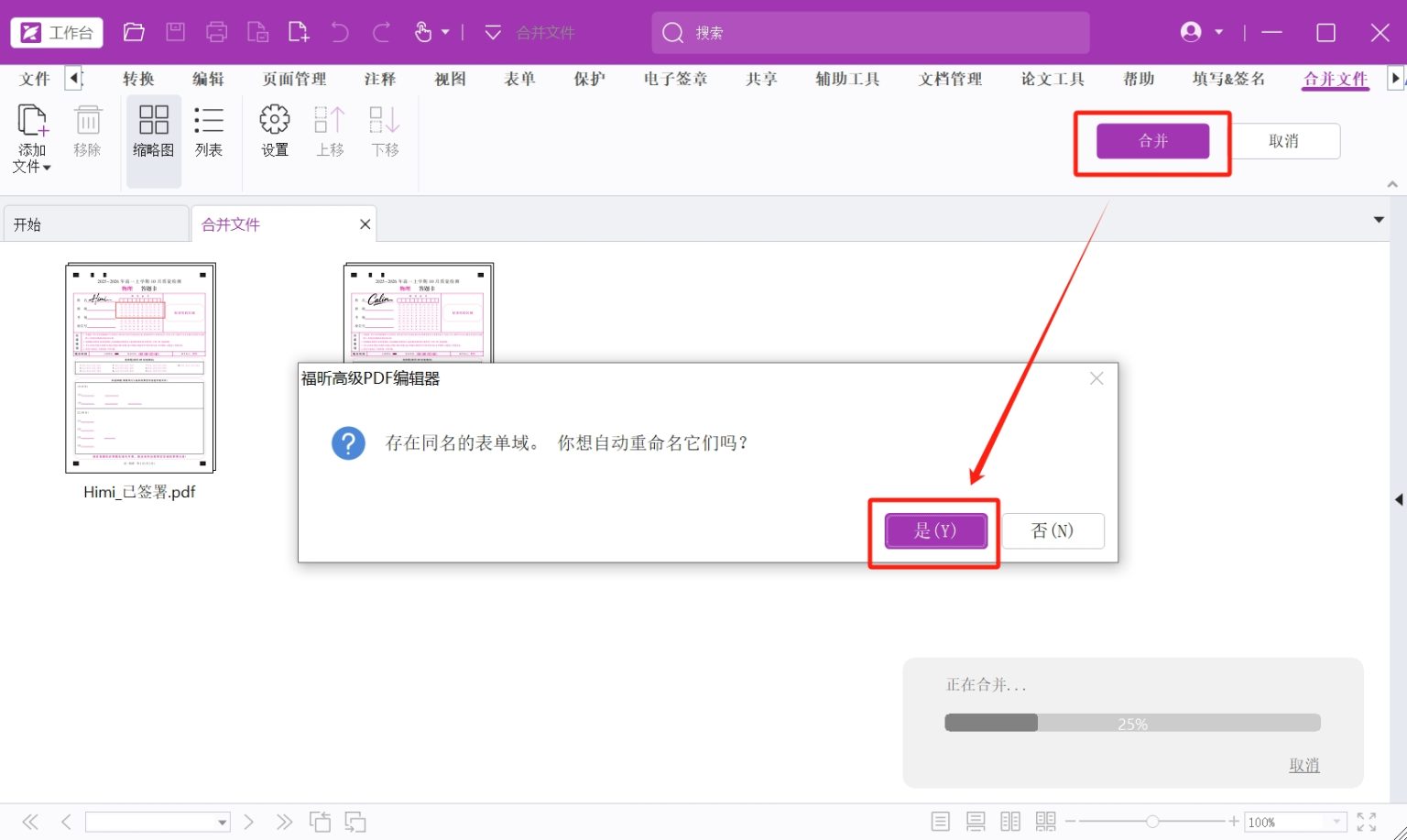Open the 保护 ribbon tab
Screen dimensions: 1407x840
(x=589, y=79)
